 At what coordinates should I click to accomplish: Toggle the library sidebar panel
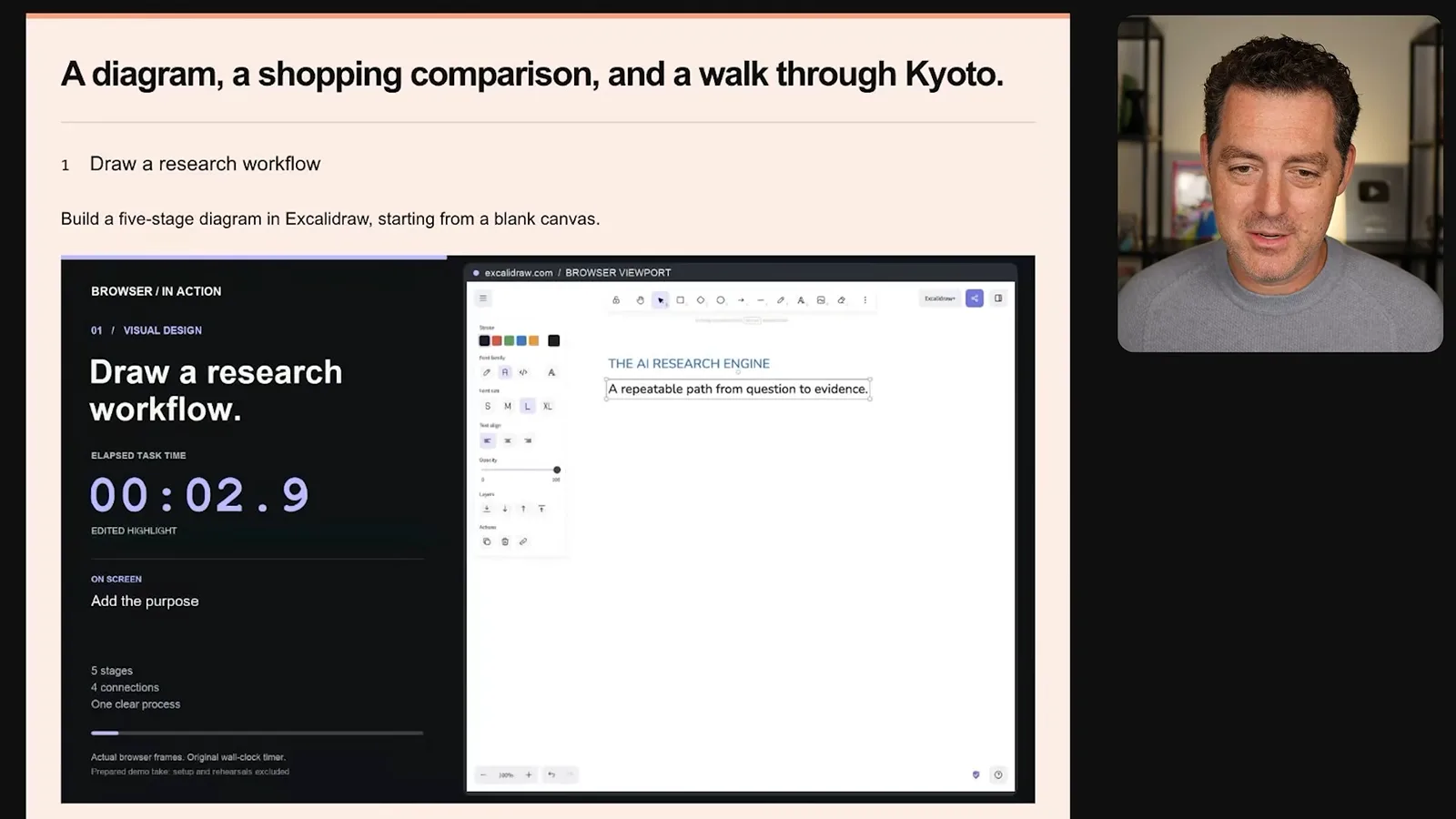tap(998, 298)
